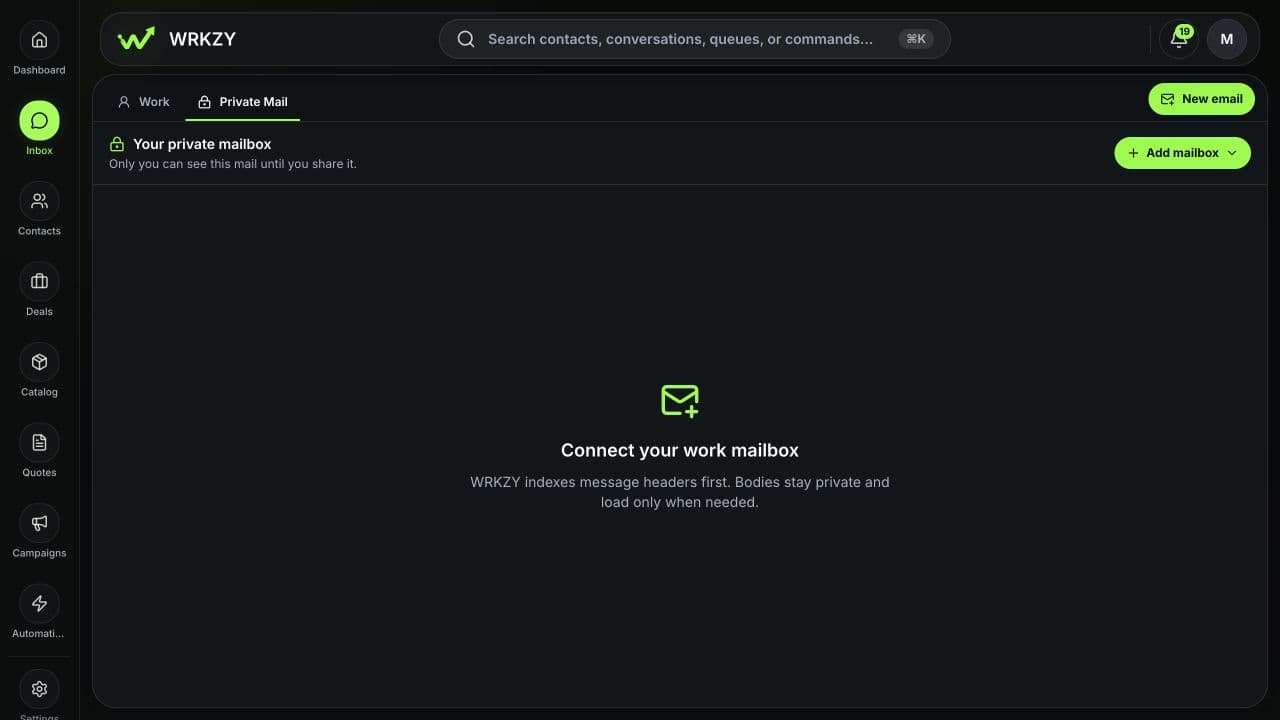
Task: Click the ⌘K shortcut badge
Action: 915,39
